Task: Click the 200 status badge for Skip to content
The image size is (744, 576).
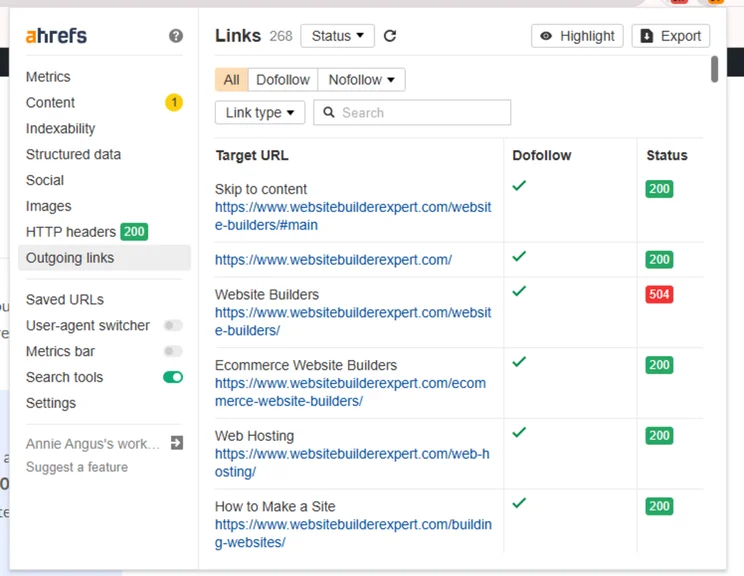Action: click(659, 189)
